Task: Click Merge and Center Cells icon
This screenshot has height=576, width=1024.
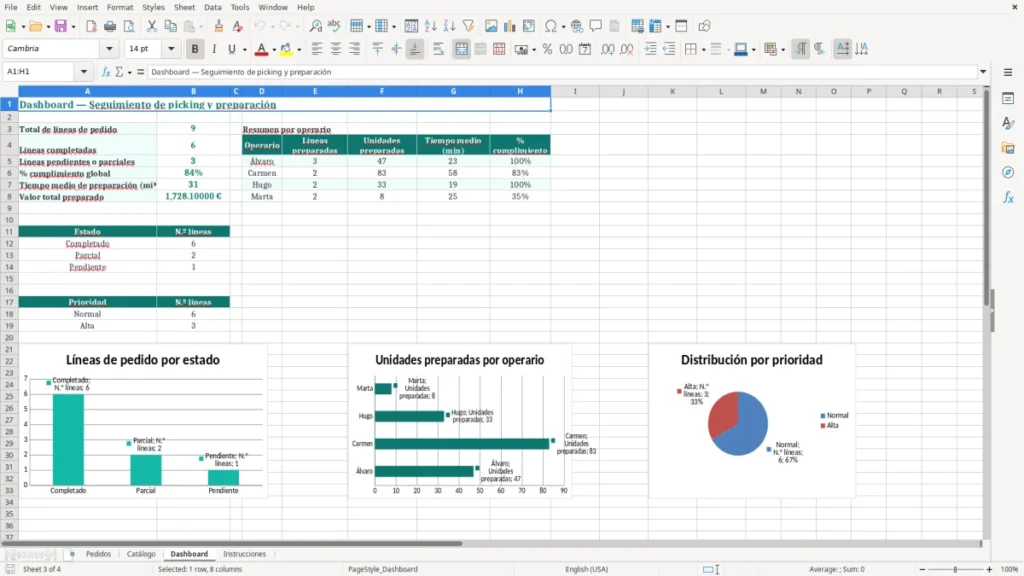Action: point(462,49)
